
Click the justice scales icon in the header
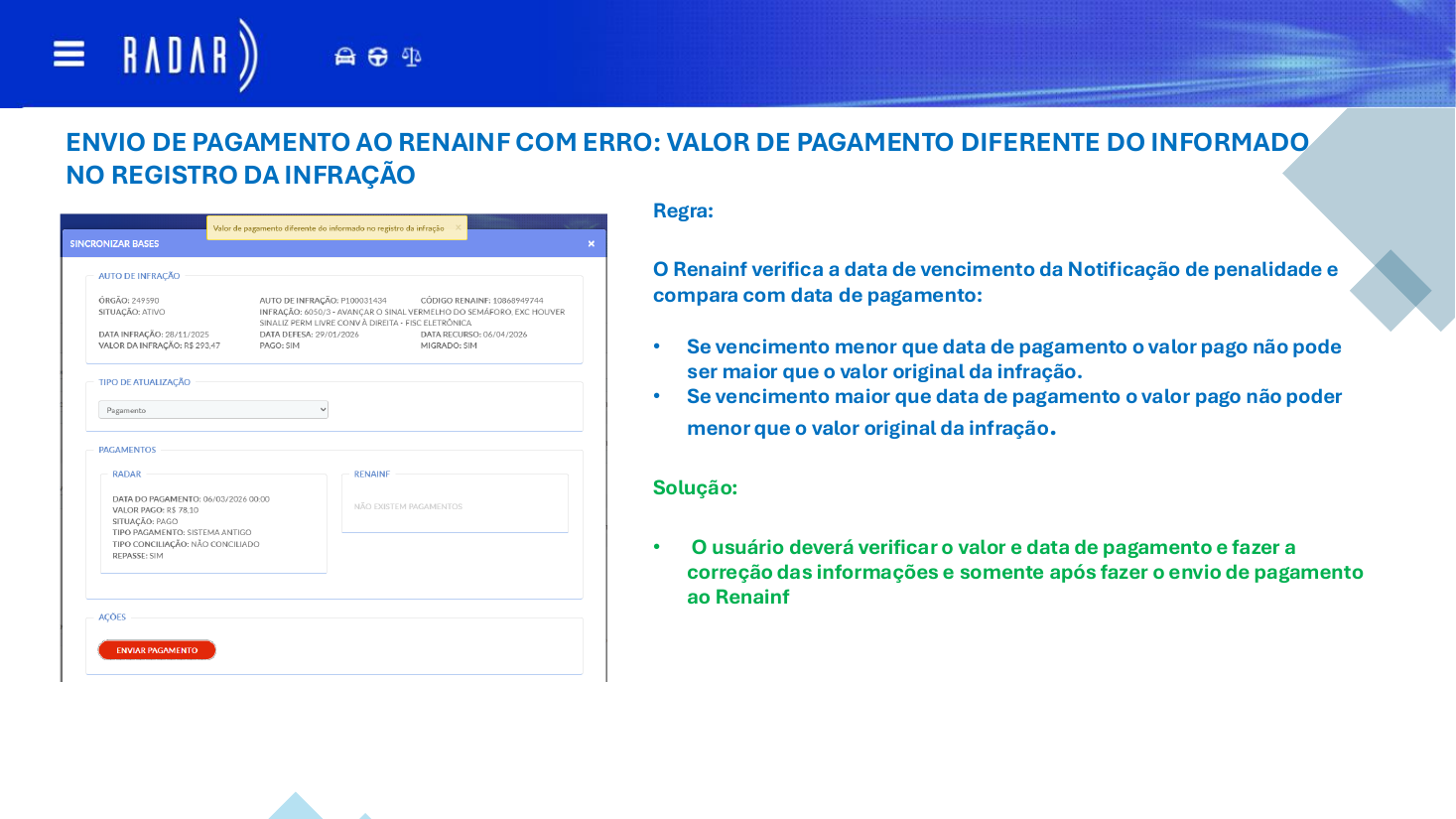(x=412, y=57)
